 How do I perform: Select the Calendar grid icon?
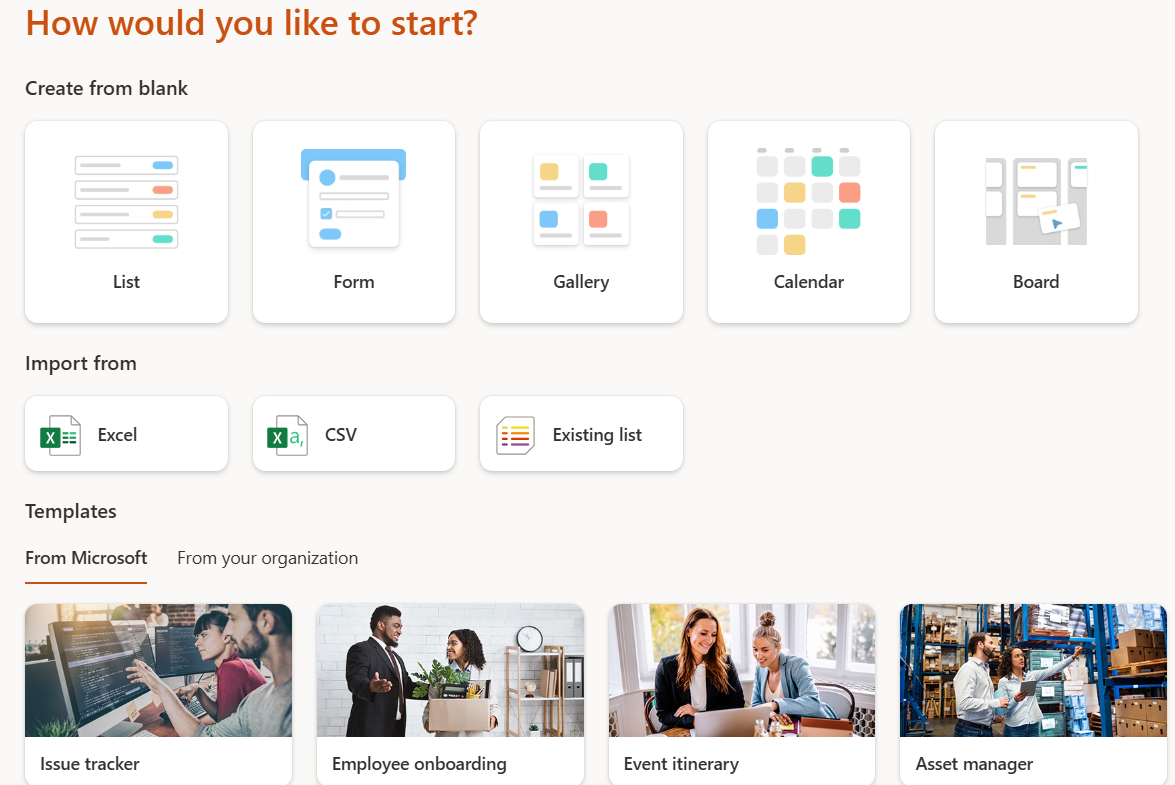coord(808,201)
